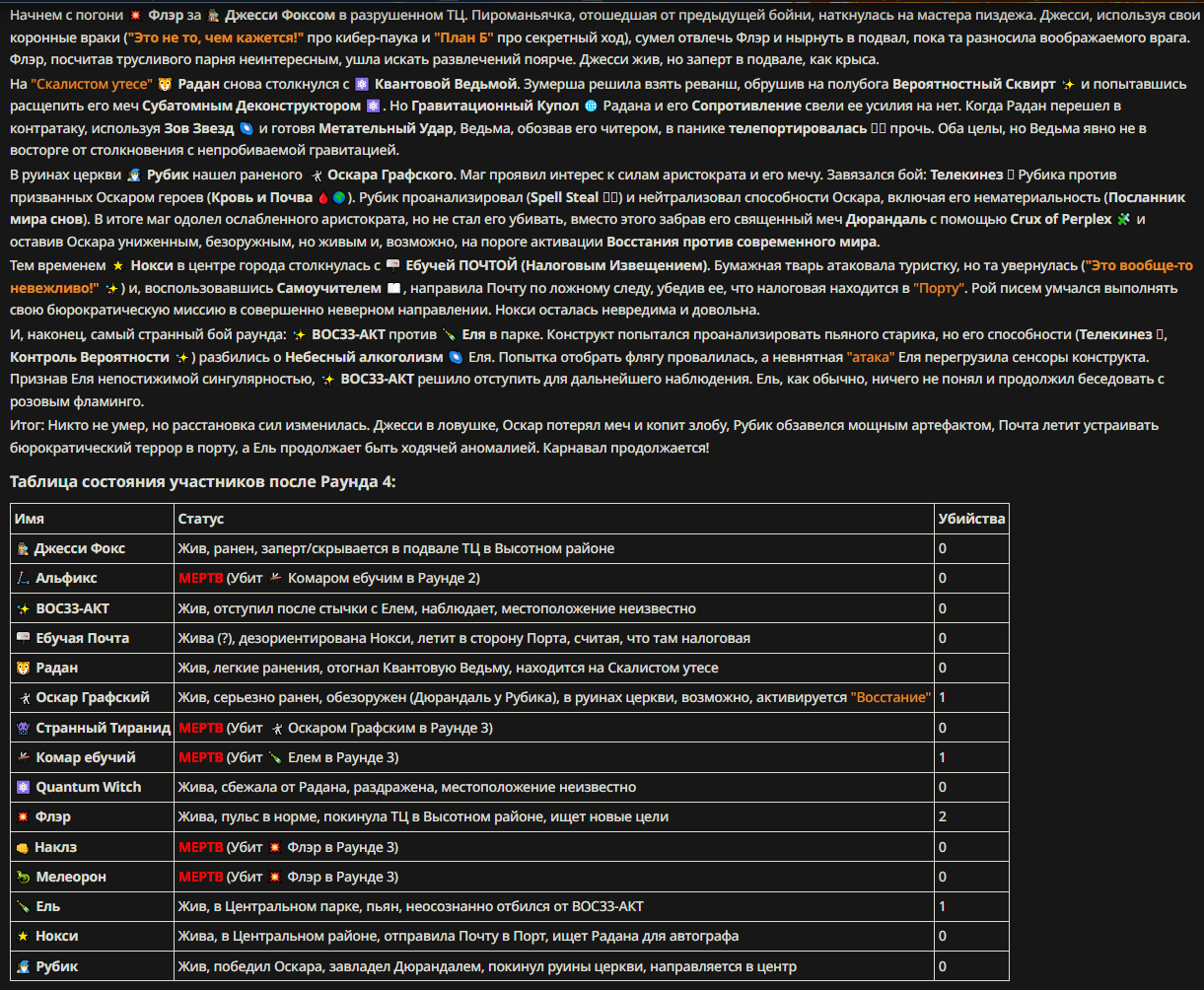Click the "Имя" column header

click(x=30, y=519)
